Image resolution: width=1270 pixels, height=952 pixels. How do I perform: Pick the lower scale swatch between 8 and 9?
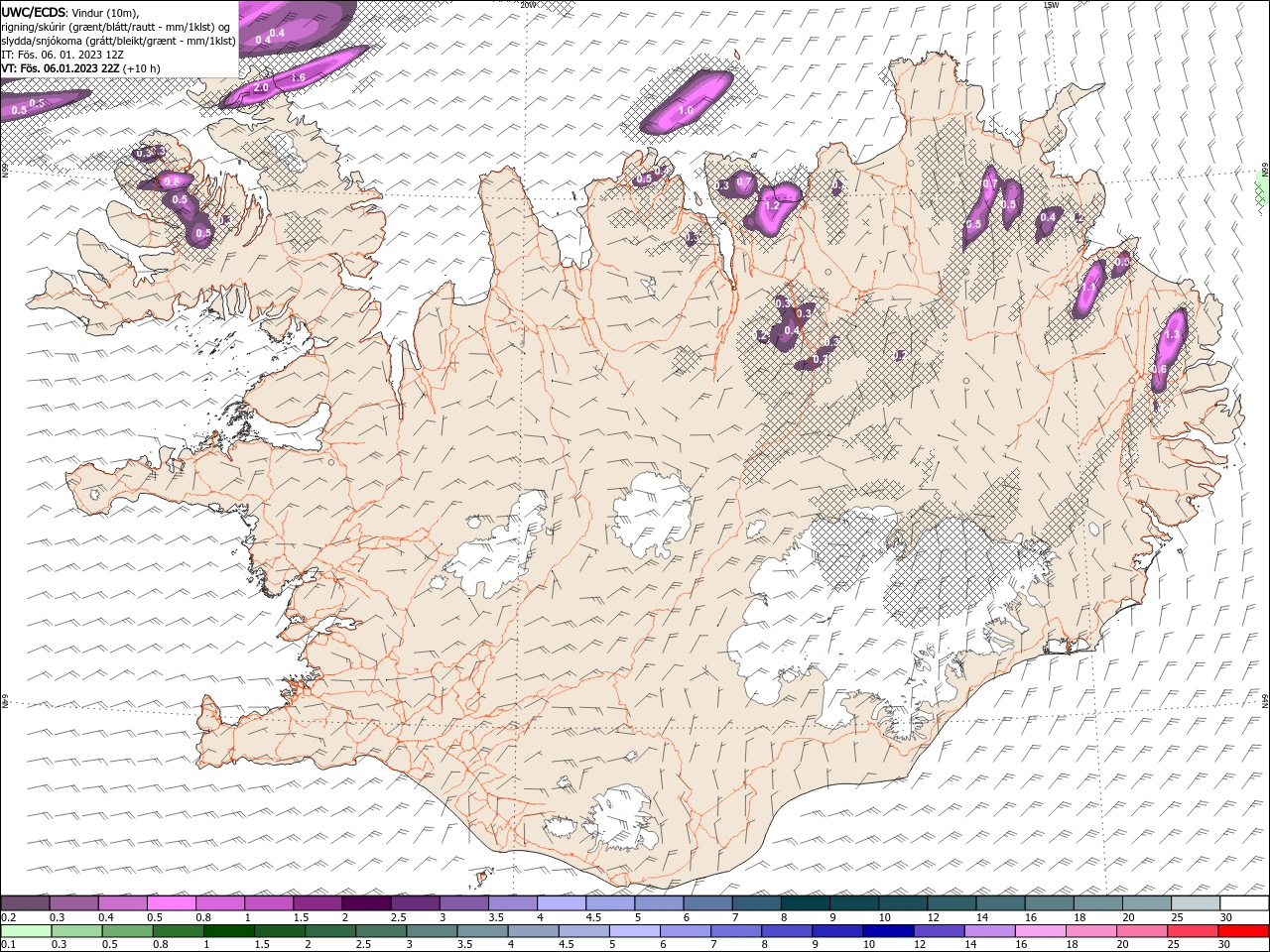[x=787, y=931]
